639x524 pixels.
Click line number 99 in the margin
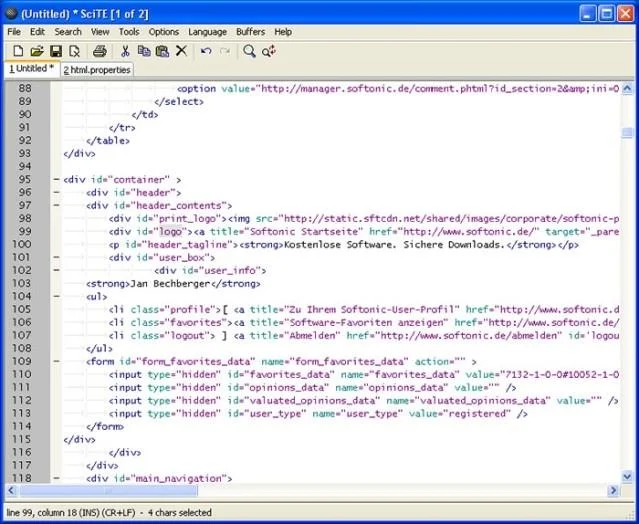coord(25,231)
